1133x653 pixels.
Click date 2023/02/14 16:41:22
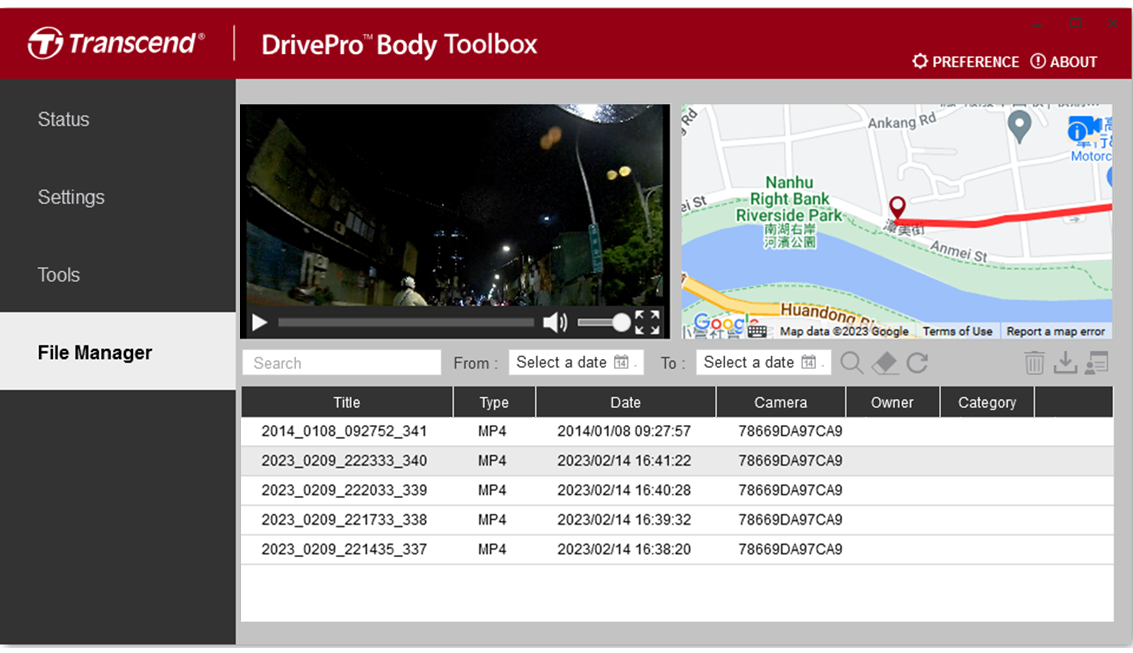pyautogui.click(x=624, y=461)
